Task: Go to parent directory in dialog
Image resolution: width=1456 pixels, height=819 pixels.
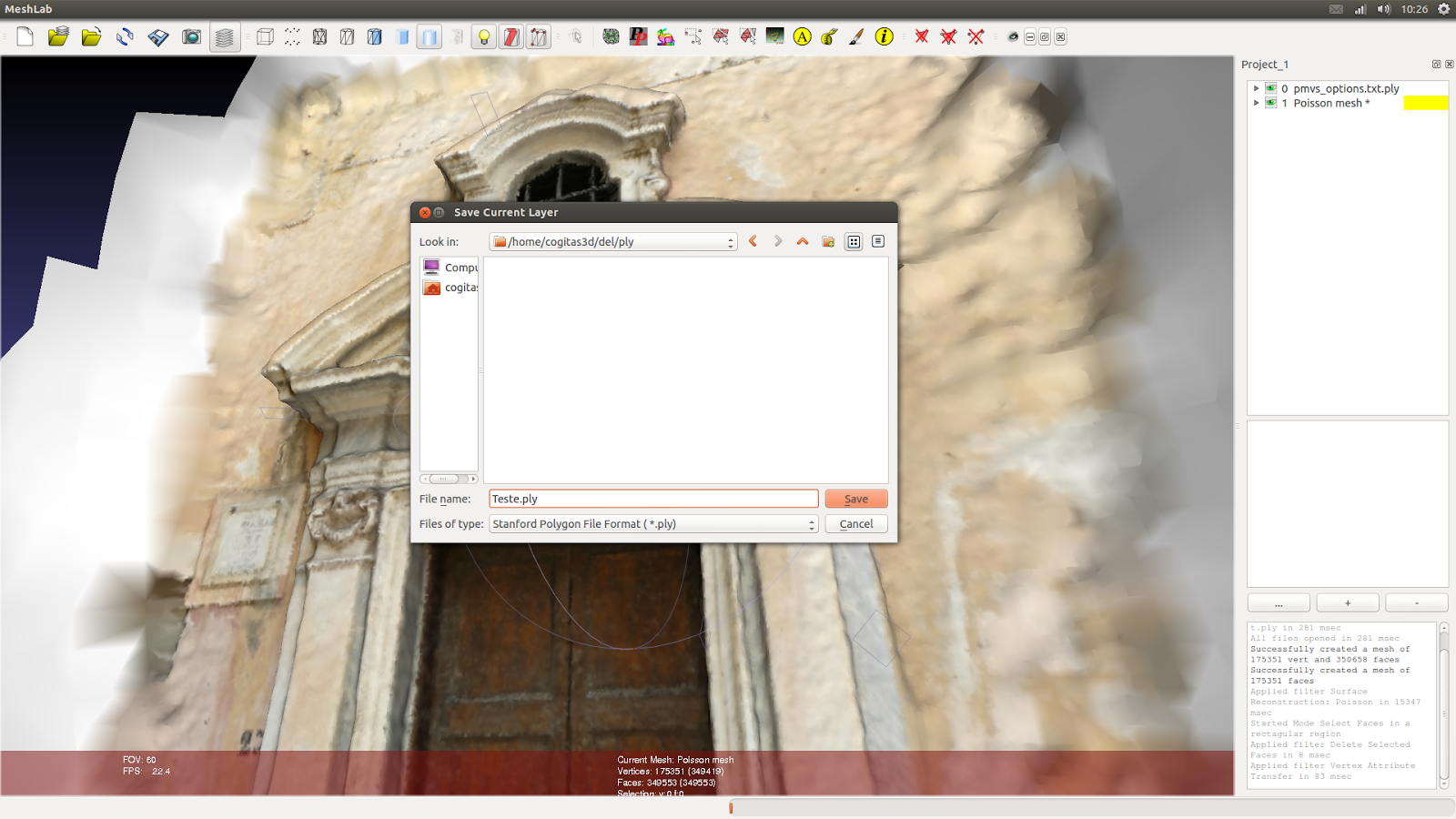Action: 803,241
